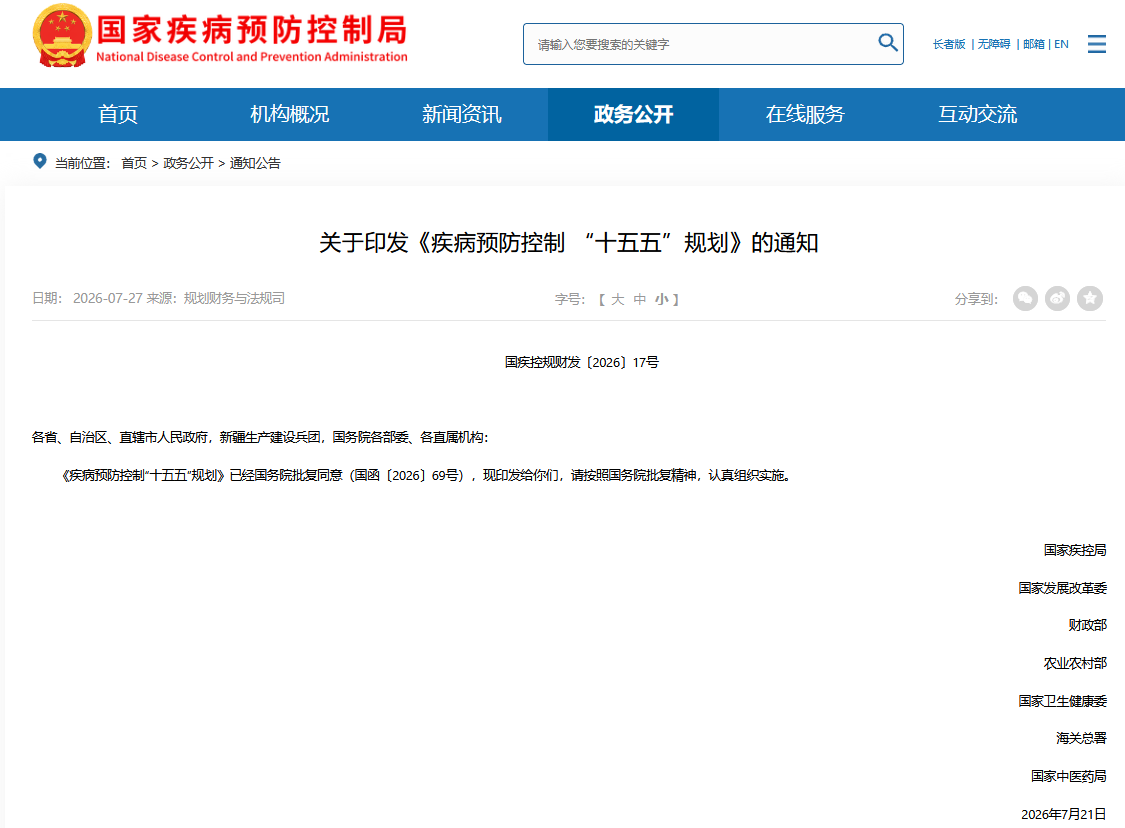
Task: Select small font size 小
Action: [661, 299]
